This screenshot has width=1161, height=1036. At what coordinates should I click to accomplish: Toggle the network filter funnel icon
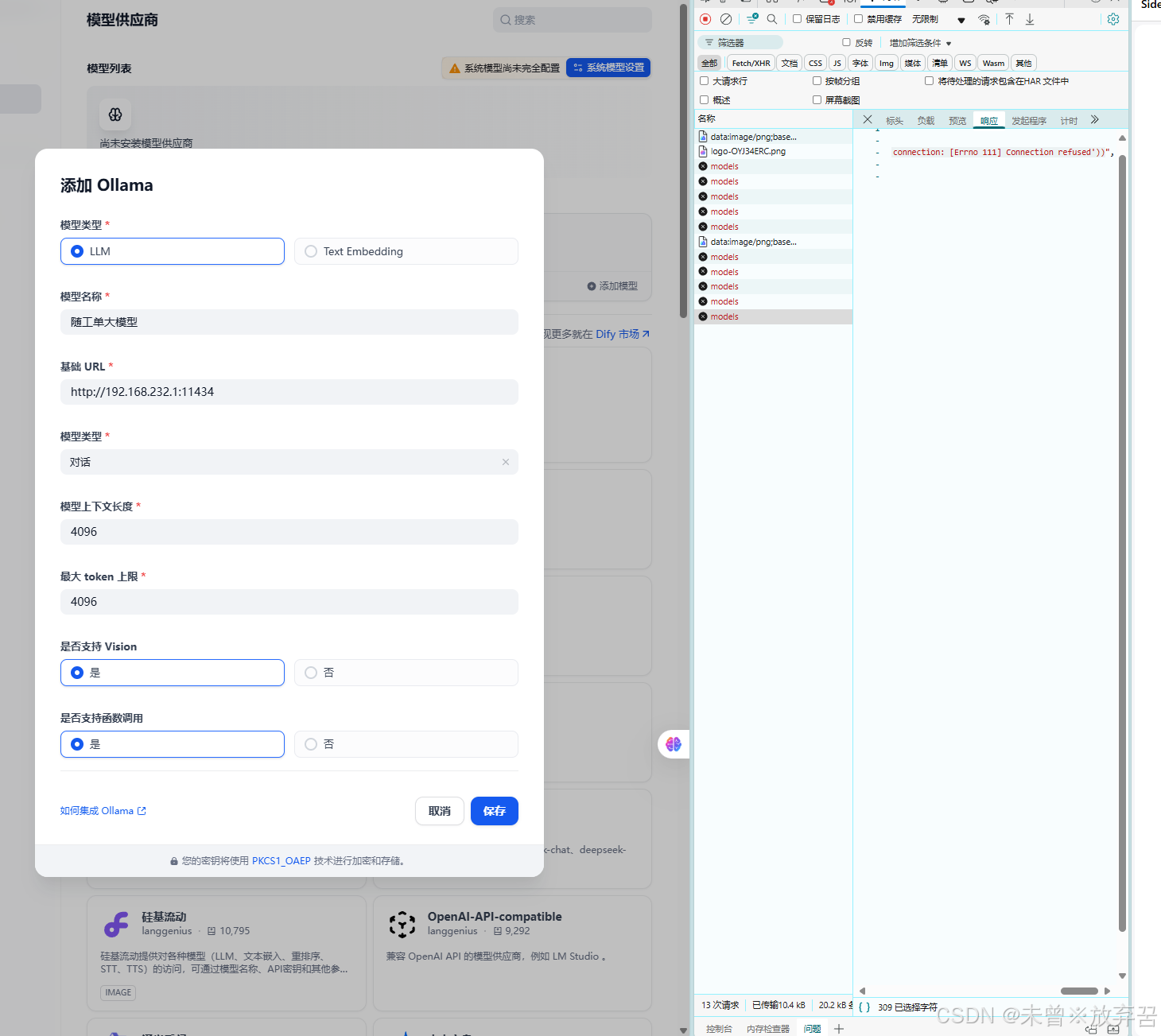[x=752, y=19]
